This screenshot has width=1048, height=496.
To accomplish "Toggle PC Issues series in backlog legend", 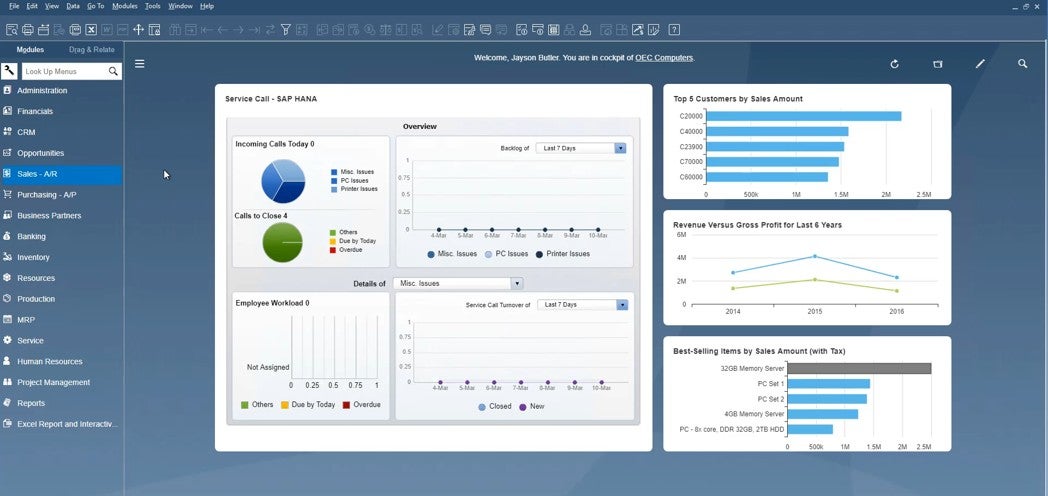I will click(509, 254).
